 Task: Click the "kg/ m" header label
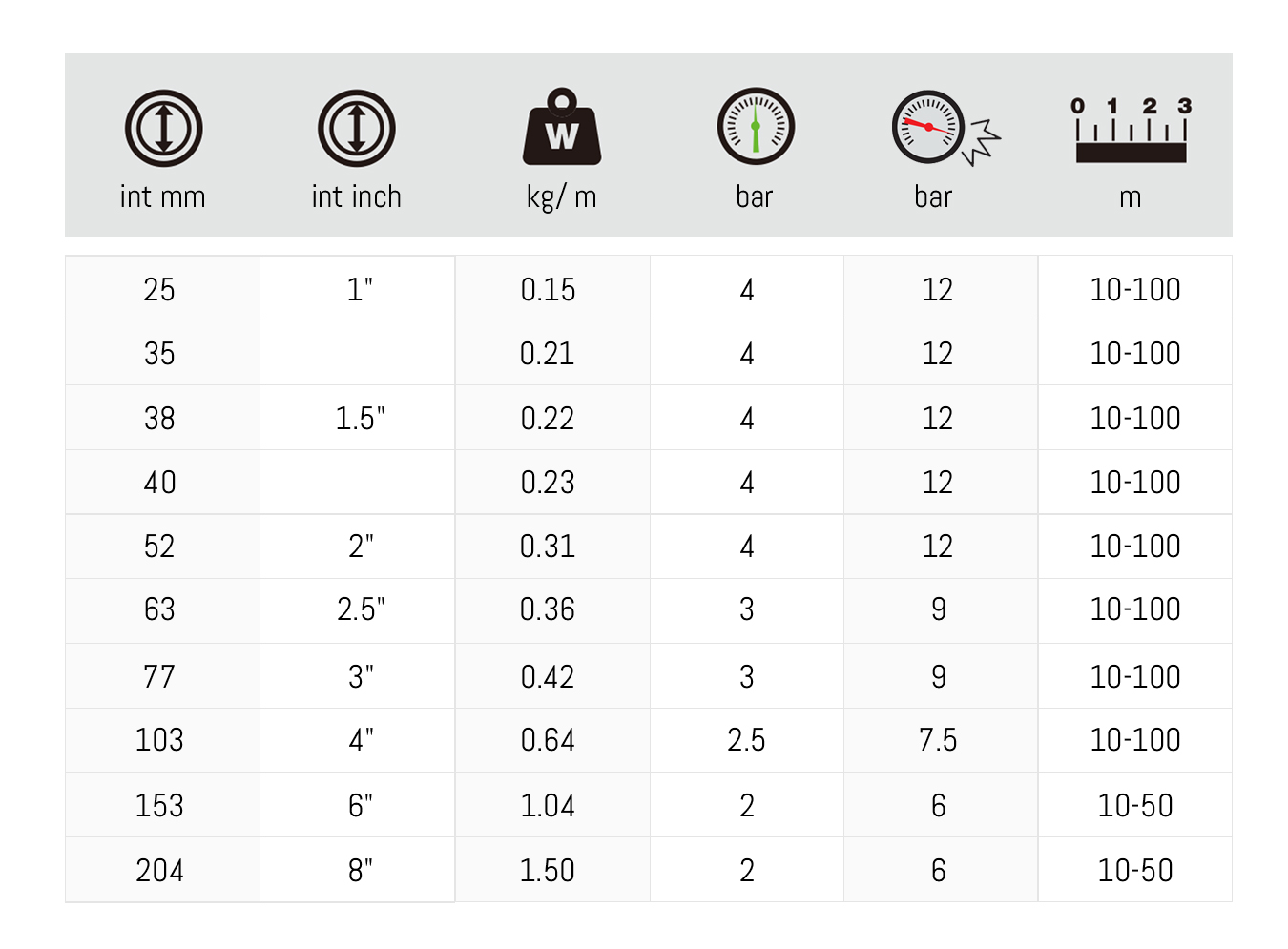pyautogui.click(x=562, y=197)
